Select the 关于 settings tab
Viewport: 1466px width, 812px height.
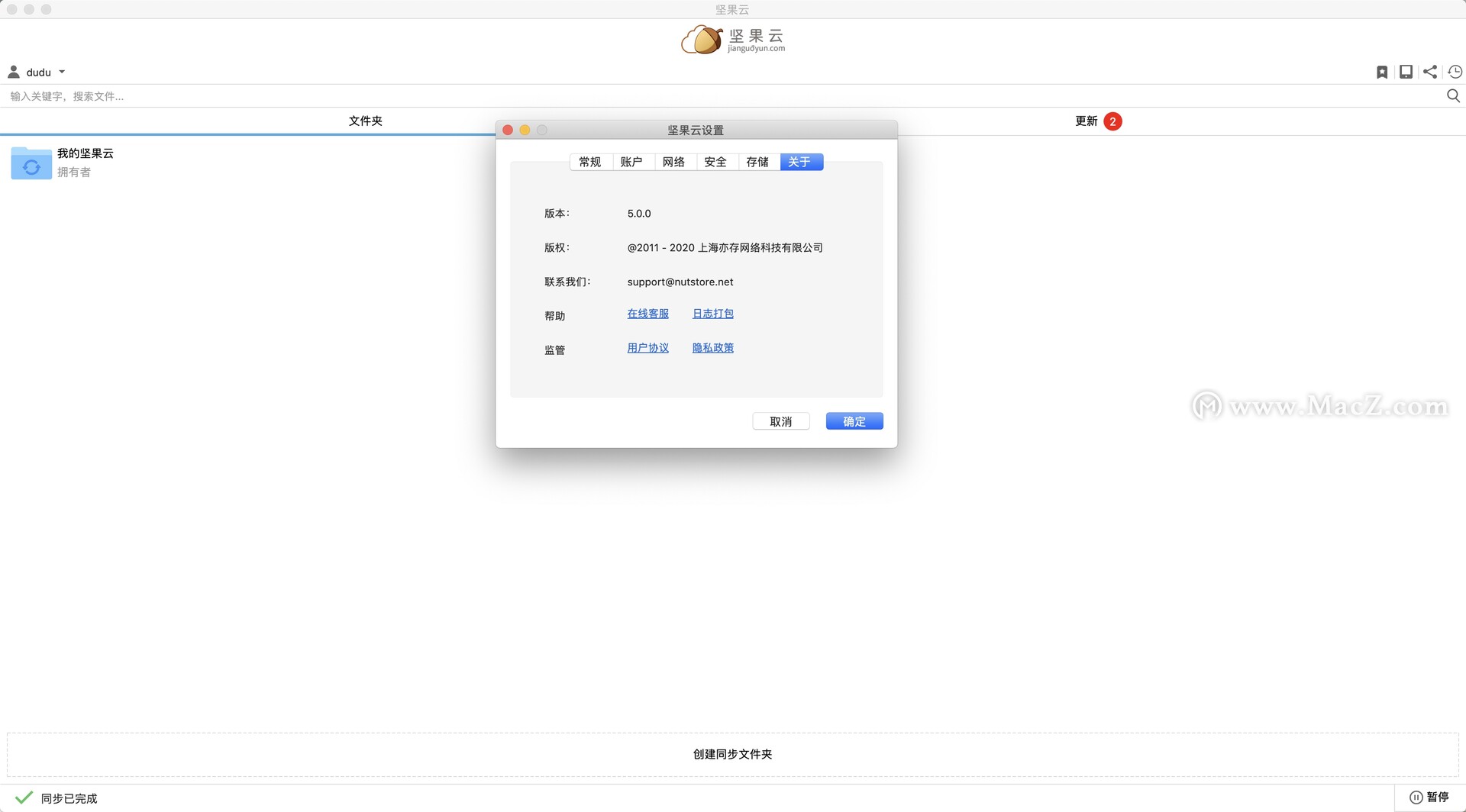[801, 162]
